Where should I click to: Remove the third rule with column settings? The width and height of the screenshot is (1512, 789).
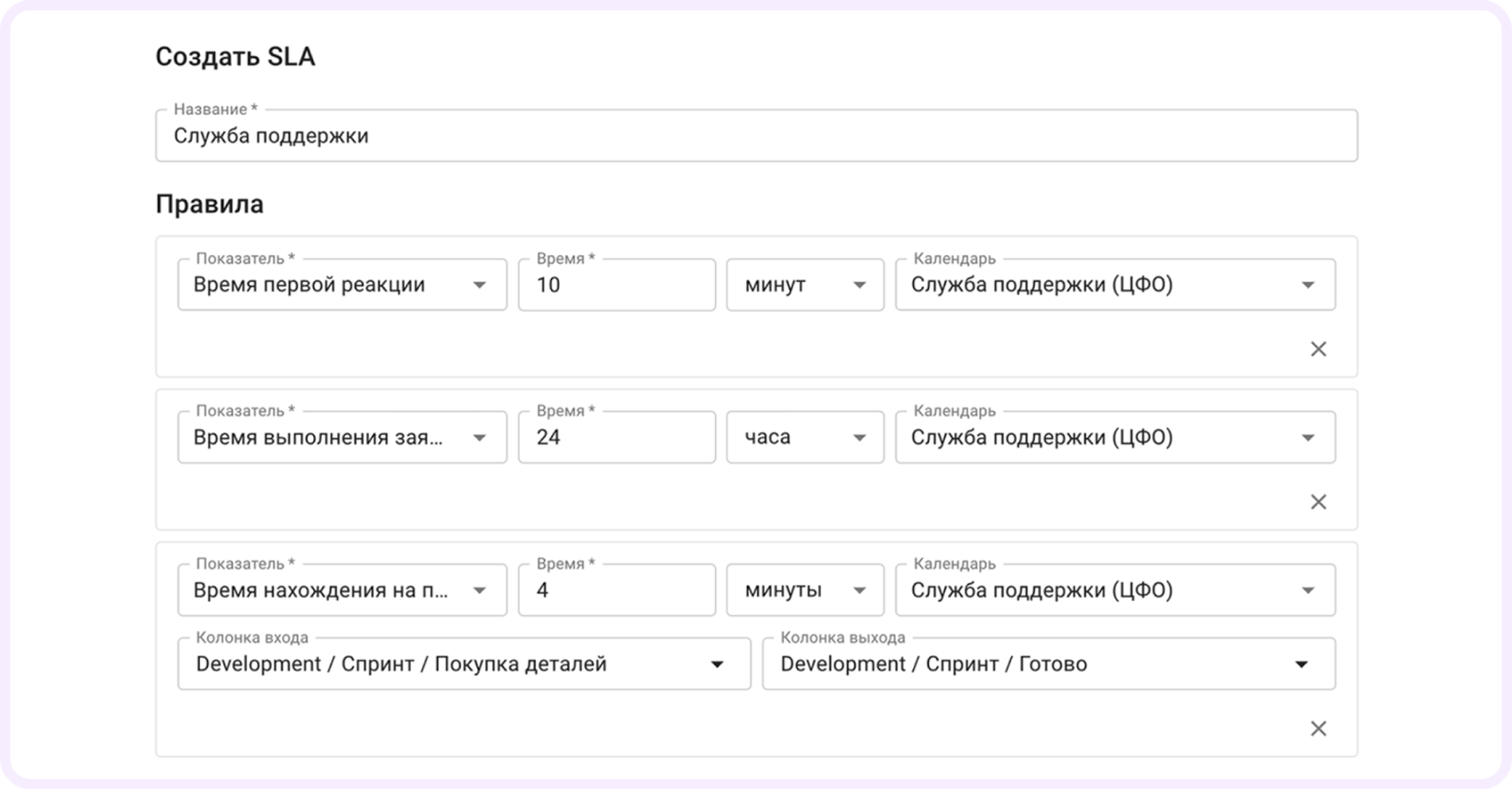click(x=1318, y=728)
